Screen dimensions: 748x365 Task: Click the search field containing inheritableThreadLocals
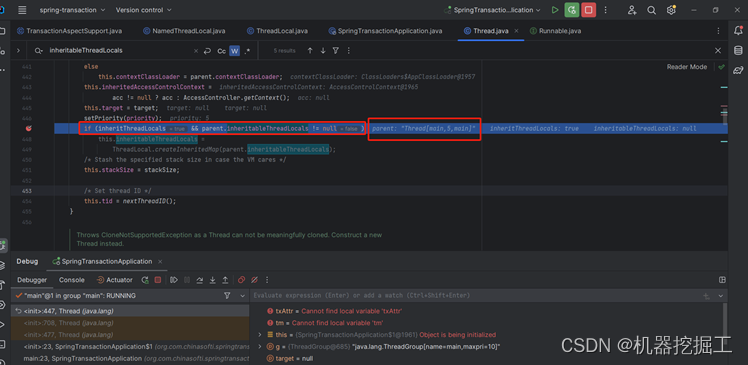pyautogui.click(x=119, y=51)
